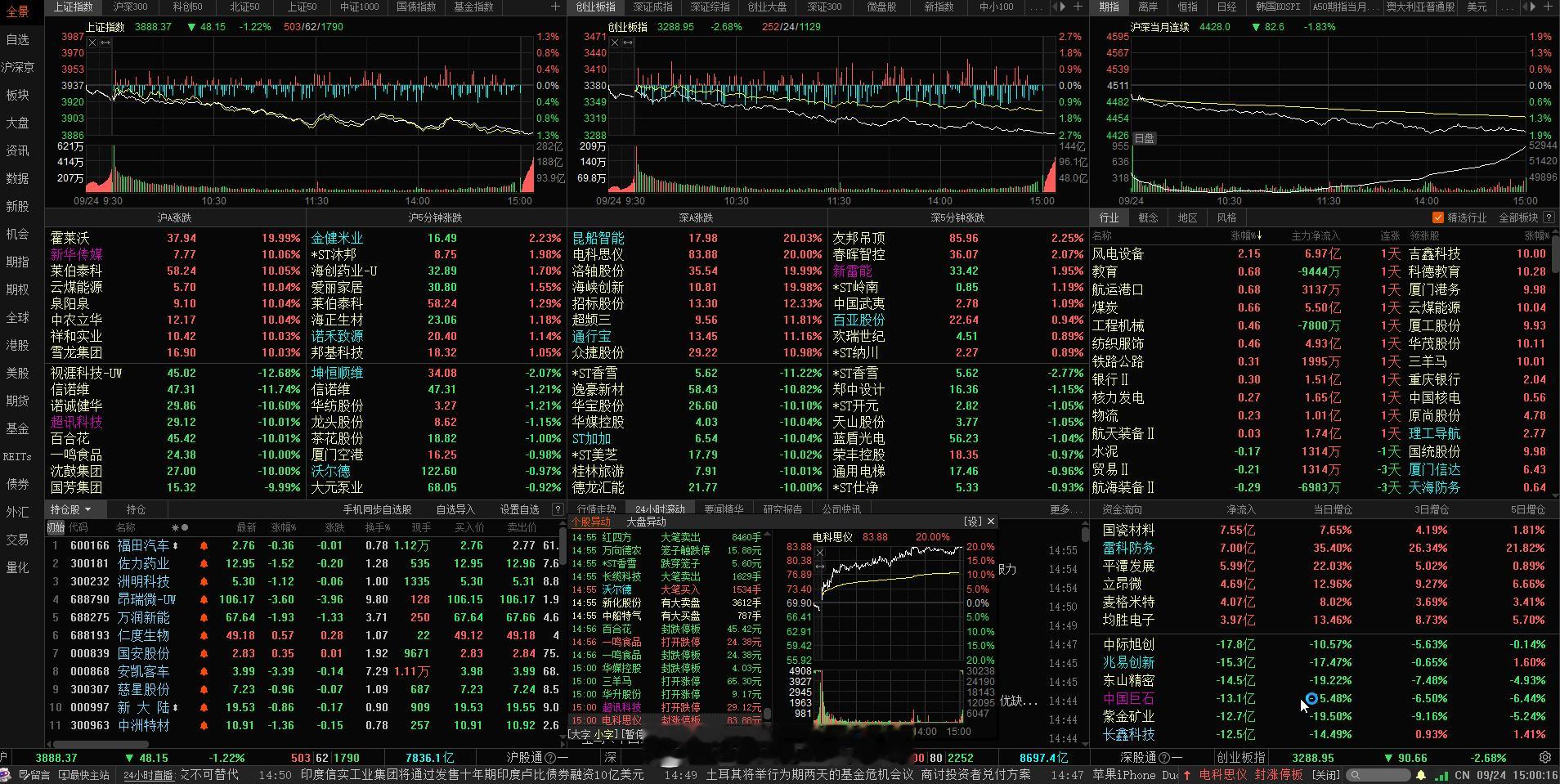Viewport: 1560px width, 784px height.
Task: Toggle the 日盘 session button
Action: [x=1144, y=138]
